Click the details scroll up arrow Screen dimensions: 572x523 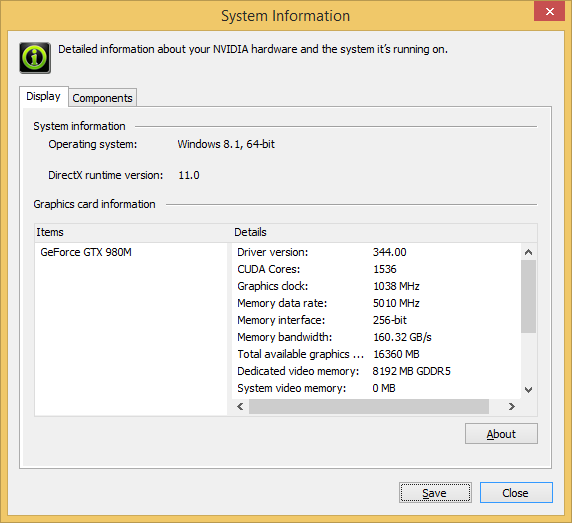(528, 252)
